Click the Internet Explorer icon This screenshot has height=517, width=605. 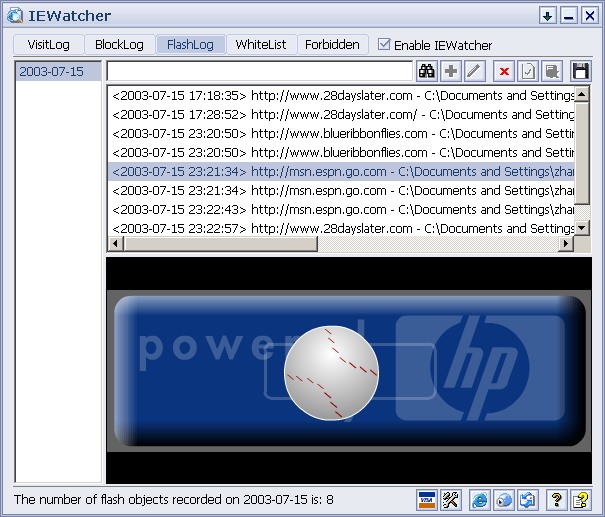tap(480, 500)
